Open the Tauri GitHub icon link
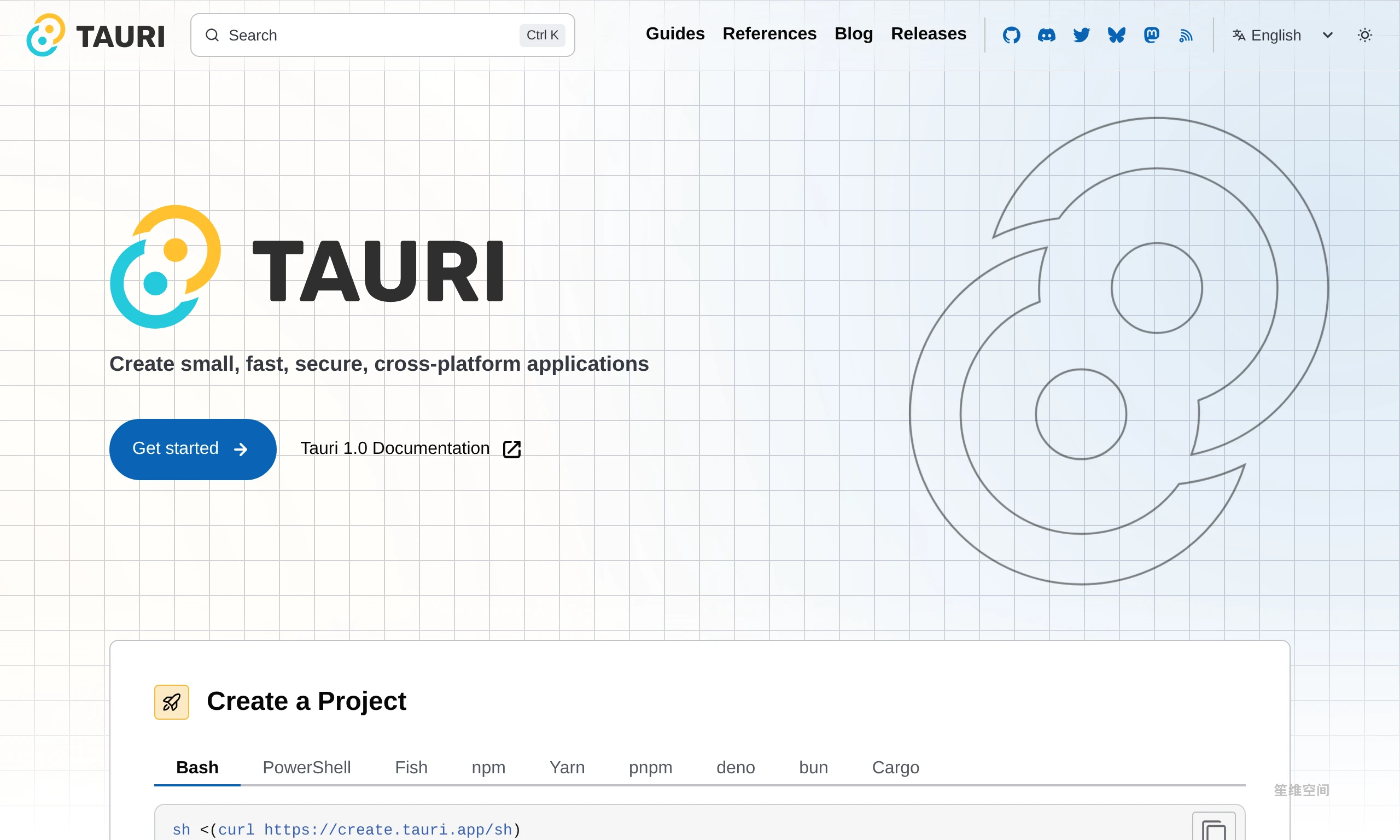Image resolution: width=1400 pixels, height=840 pixels. pos(1011,35)
